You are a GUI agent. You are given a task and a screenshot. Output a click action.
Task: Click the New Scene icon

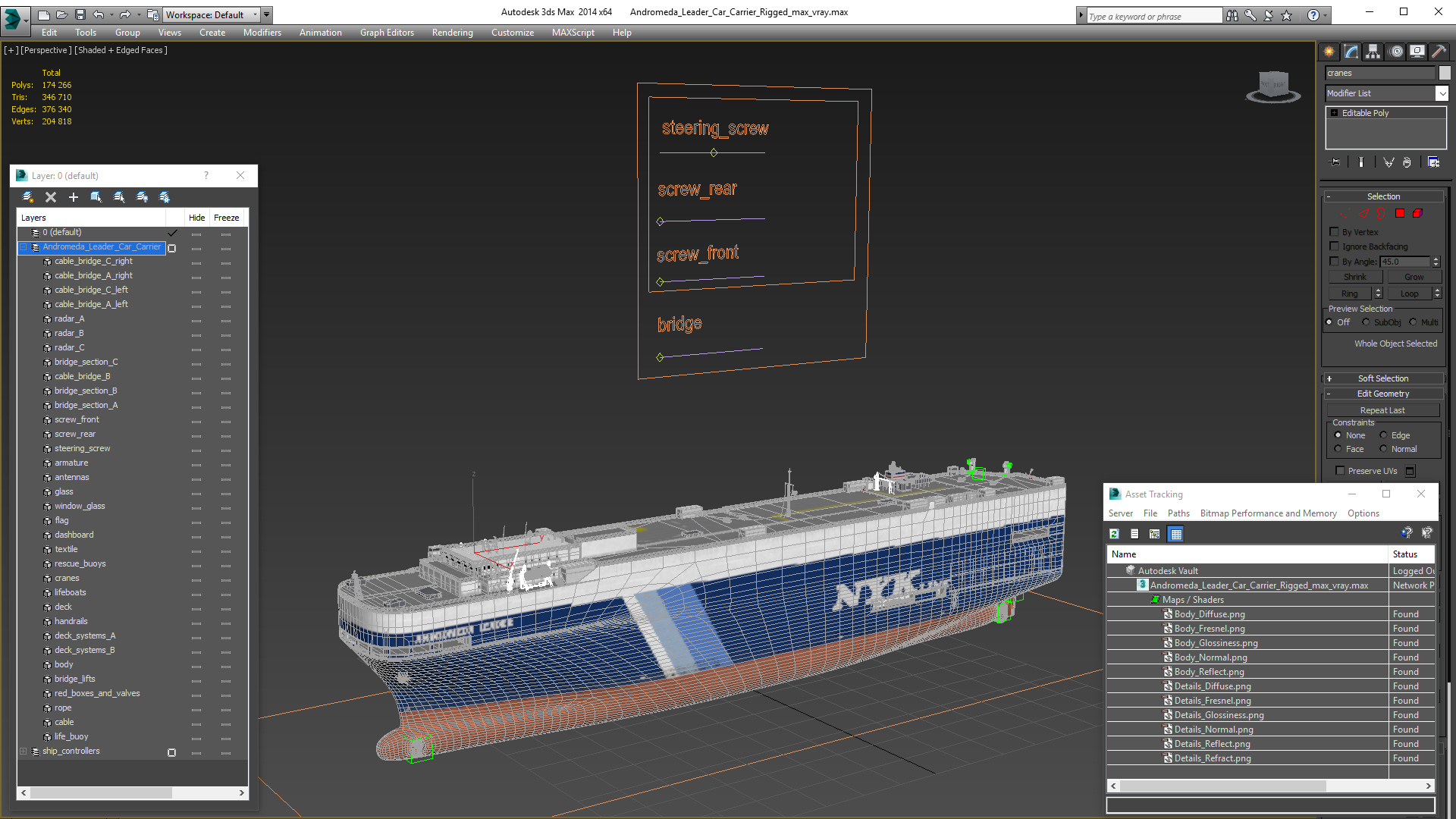pyautogui.click(x=44, y=14)
